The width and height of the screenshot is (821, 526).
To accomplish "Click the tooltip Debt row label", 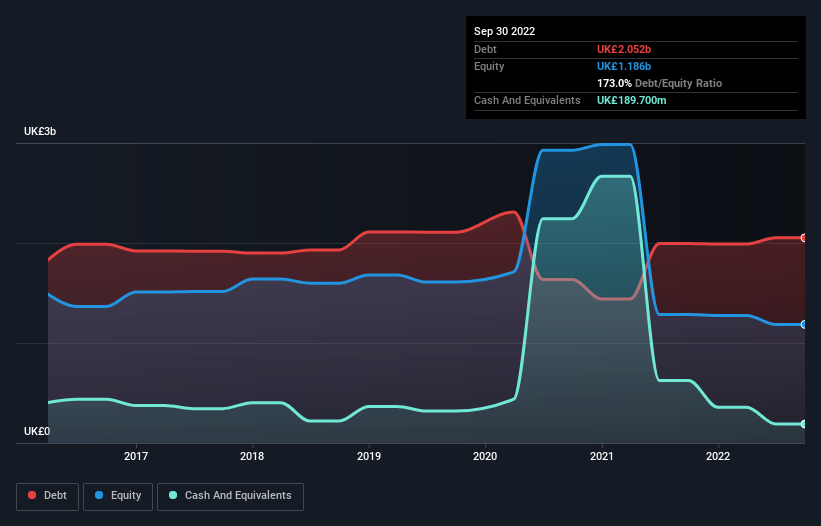I will point(485,49).
